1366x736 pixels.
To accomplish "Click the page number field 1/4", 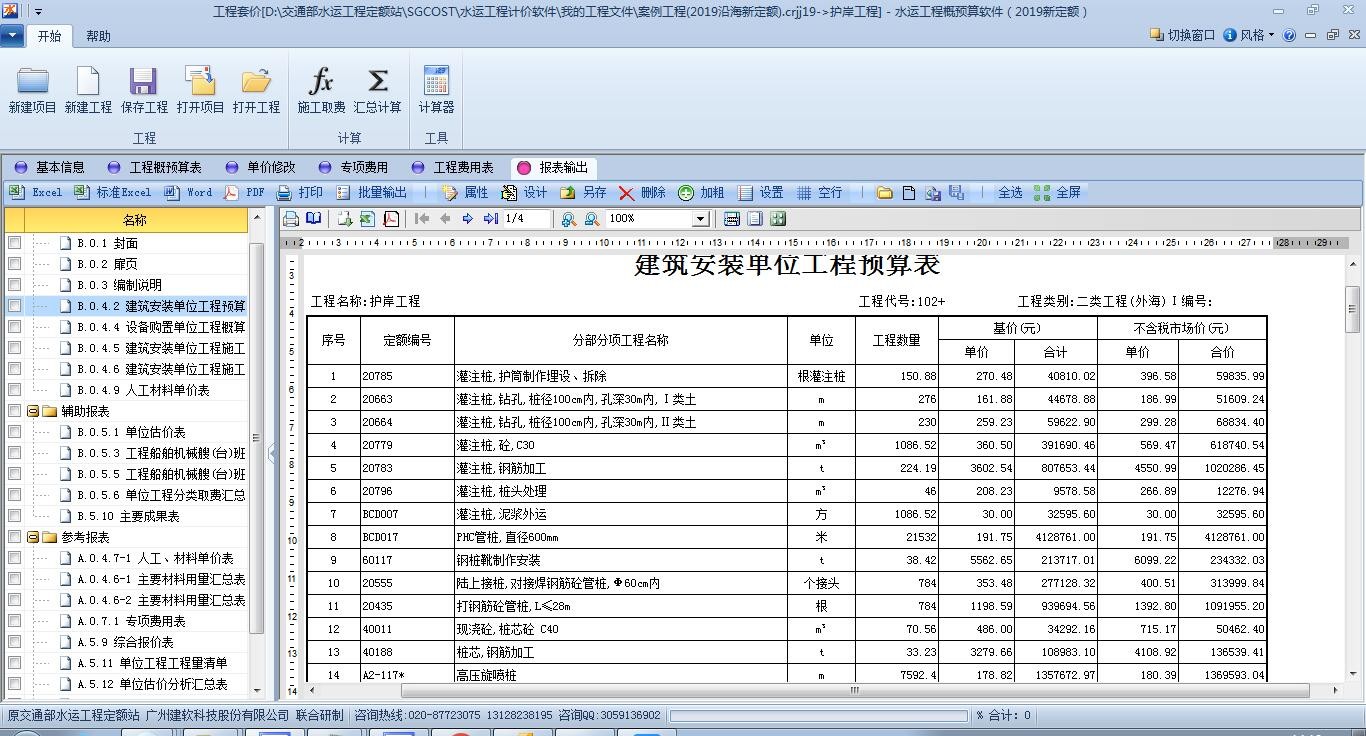I will click(526, 218).
